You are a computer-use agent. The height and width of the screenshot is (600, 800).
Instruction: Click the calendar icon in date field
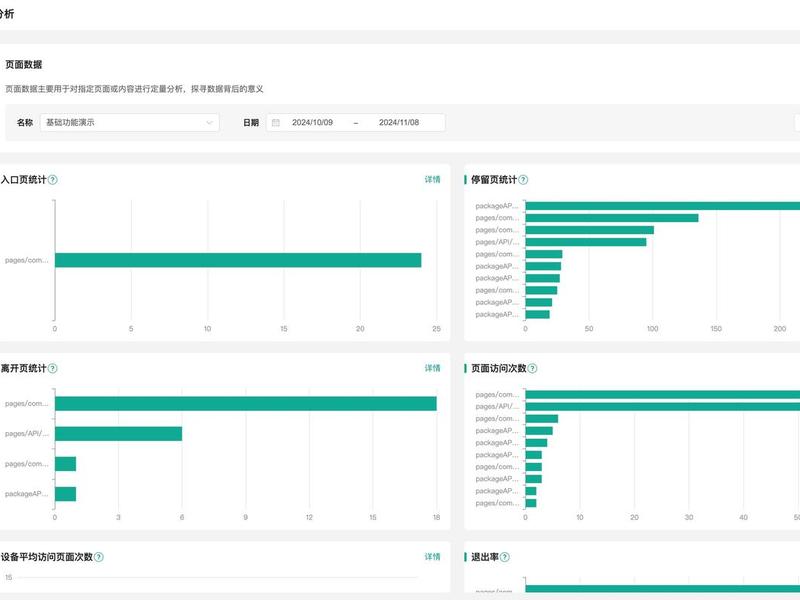point(276,122)
